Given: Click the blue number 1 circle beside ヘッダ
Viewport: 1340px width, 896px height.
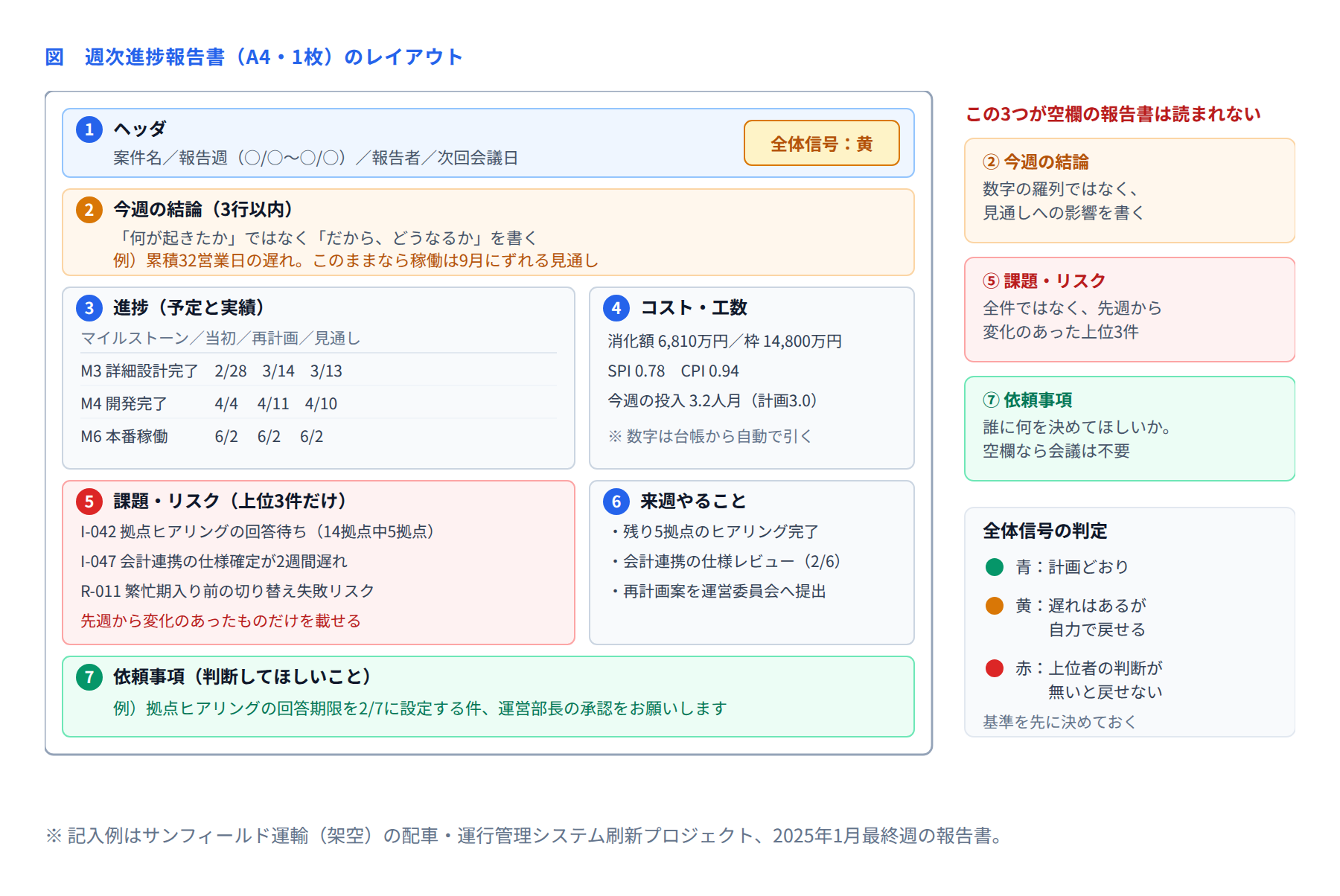Looking at the screenshot, I should click(x=89, y=129).
